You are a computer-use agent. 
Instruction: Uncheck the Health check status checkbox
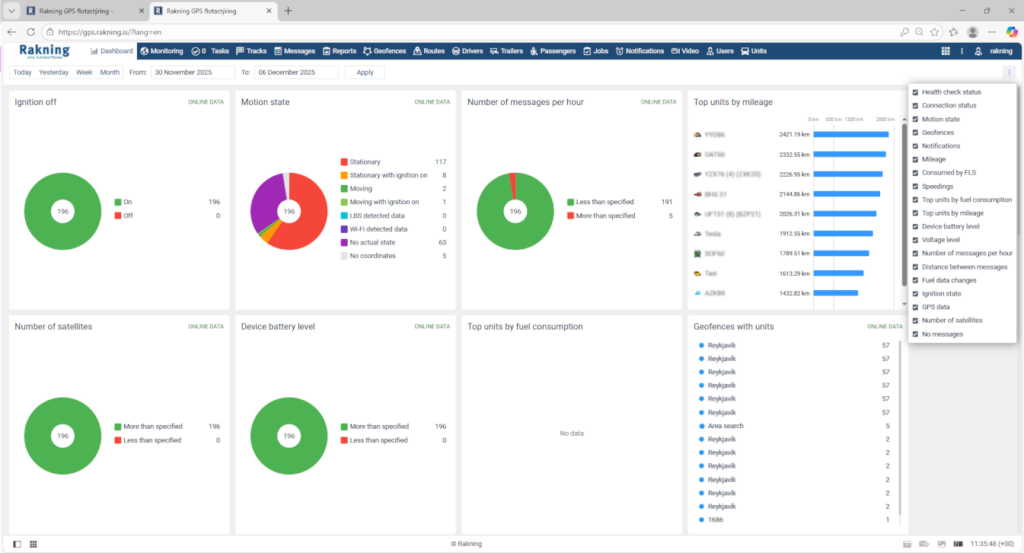(915, 92)
